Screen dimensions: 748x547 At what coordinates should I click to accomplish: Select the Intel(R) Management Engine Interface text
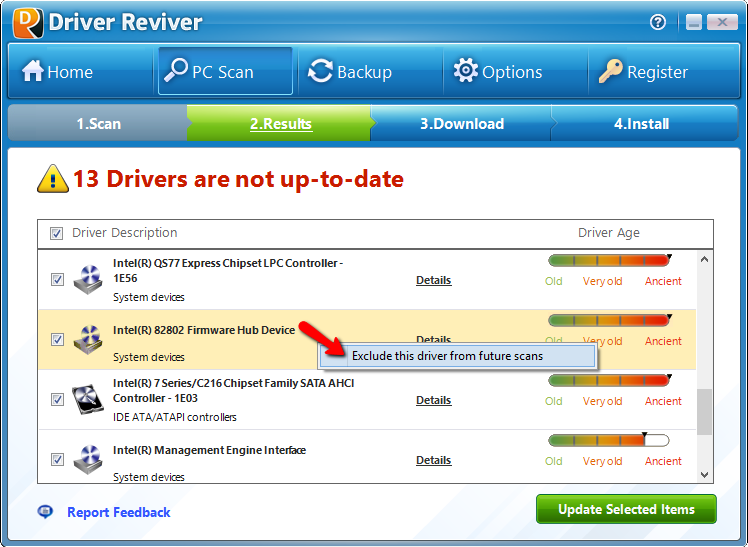pos(209,450)
